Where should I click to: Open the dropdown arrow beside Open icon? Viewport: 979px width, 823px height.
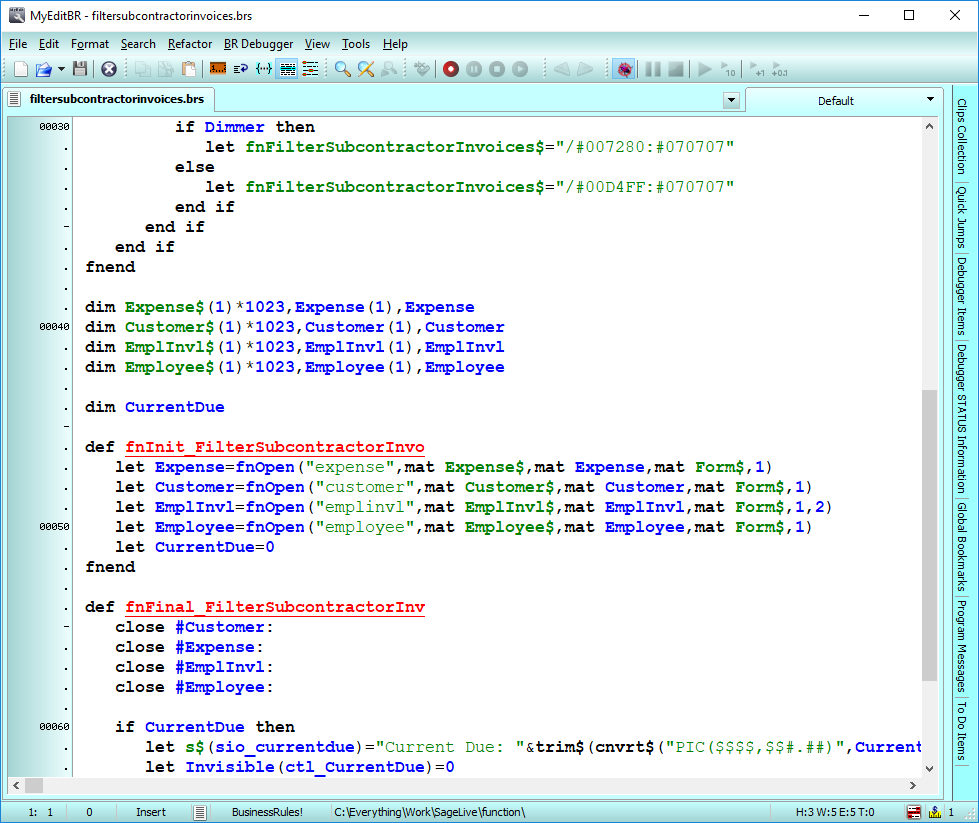[x=61, y=69]
